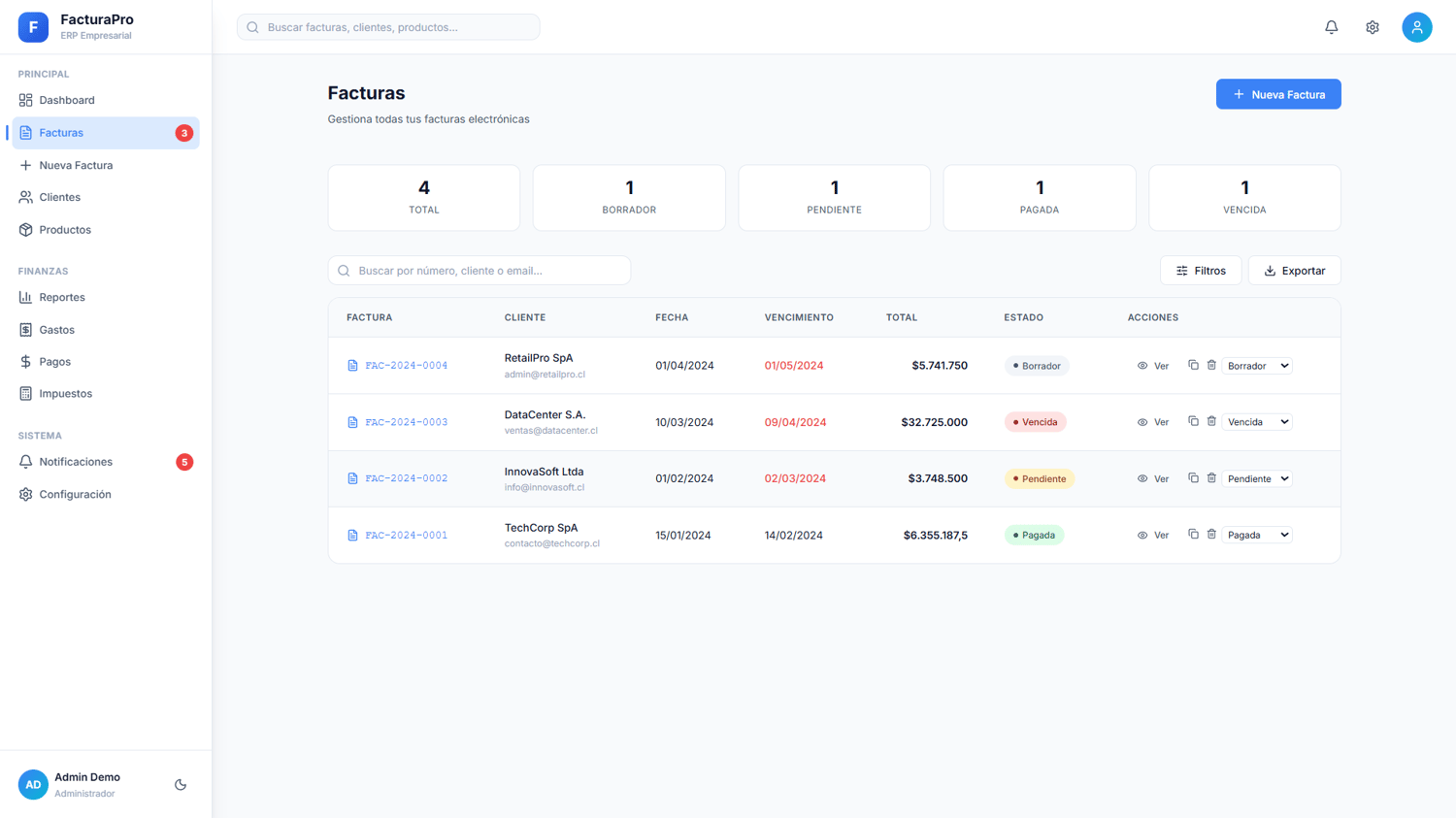Open the settings gear icon in header
Viewport: 1456px width, 818px height.
(1372, 27)
